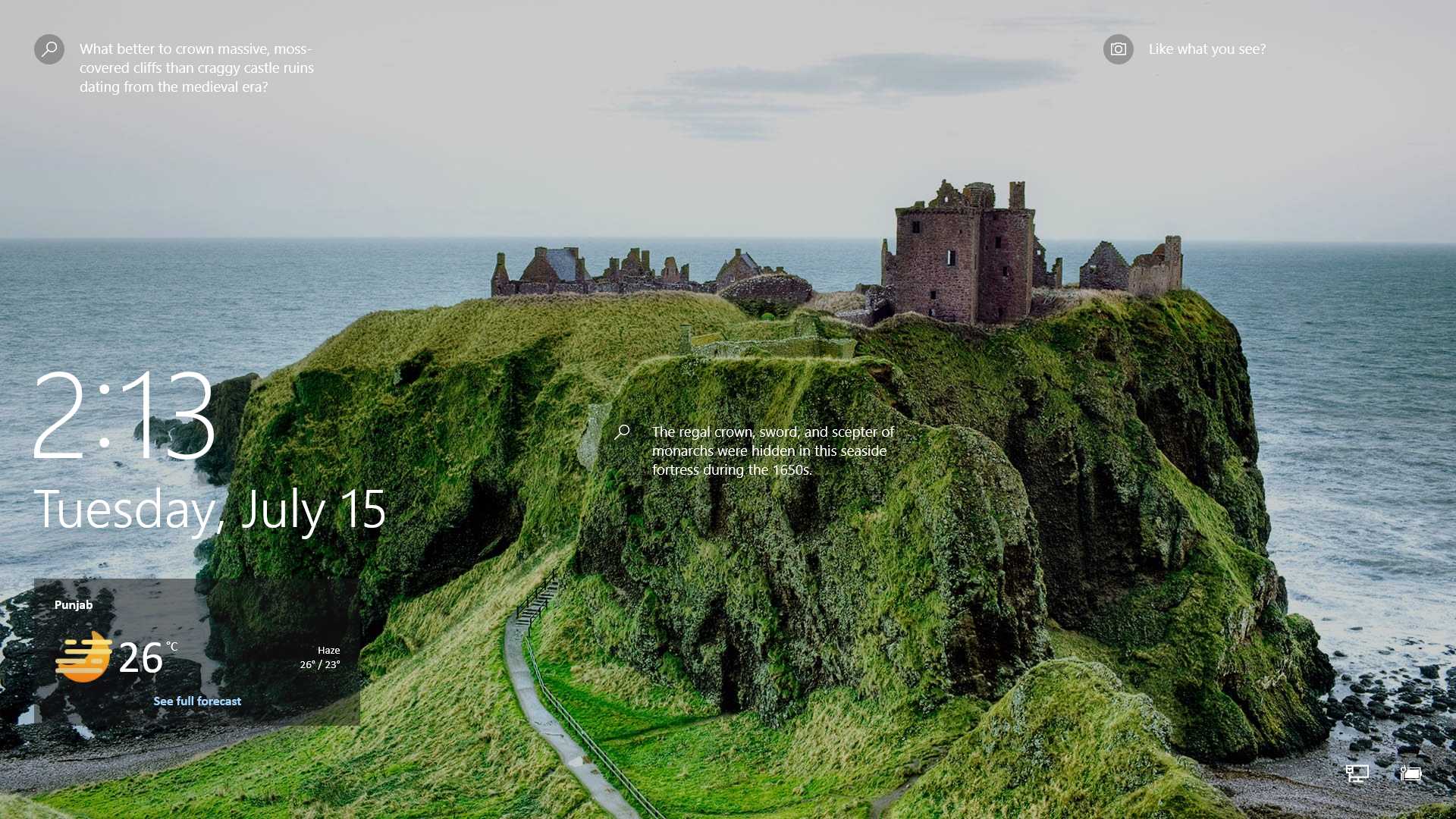Viewport: 1456px width, 819px height.
Task: Open the regal crown, sword, and scepter fact
Action: [773, 450]
